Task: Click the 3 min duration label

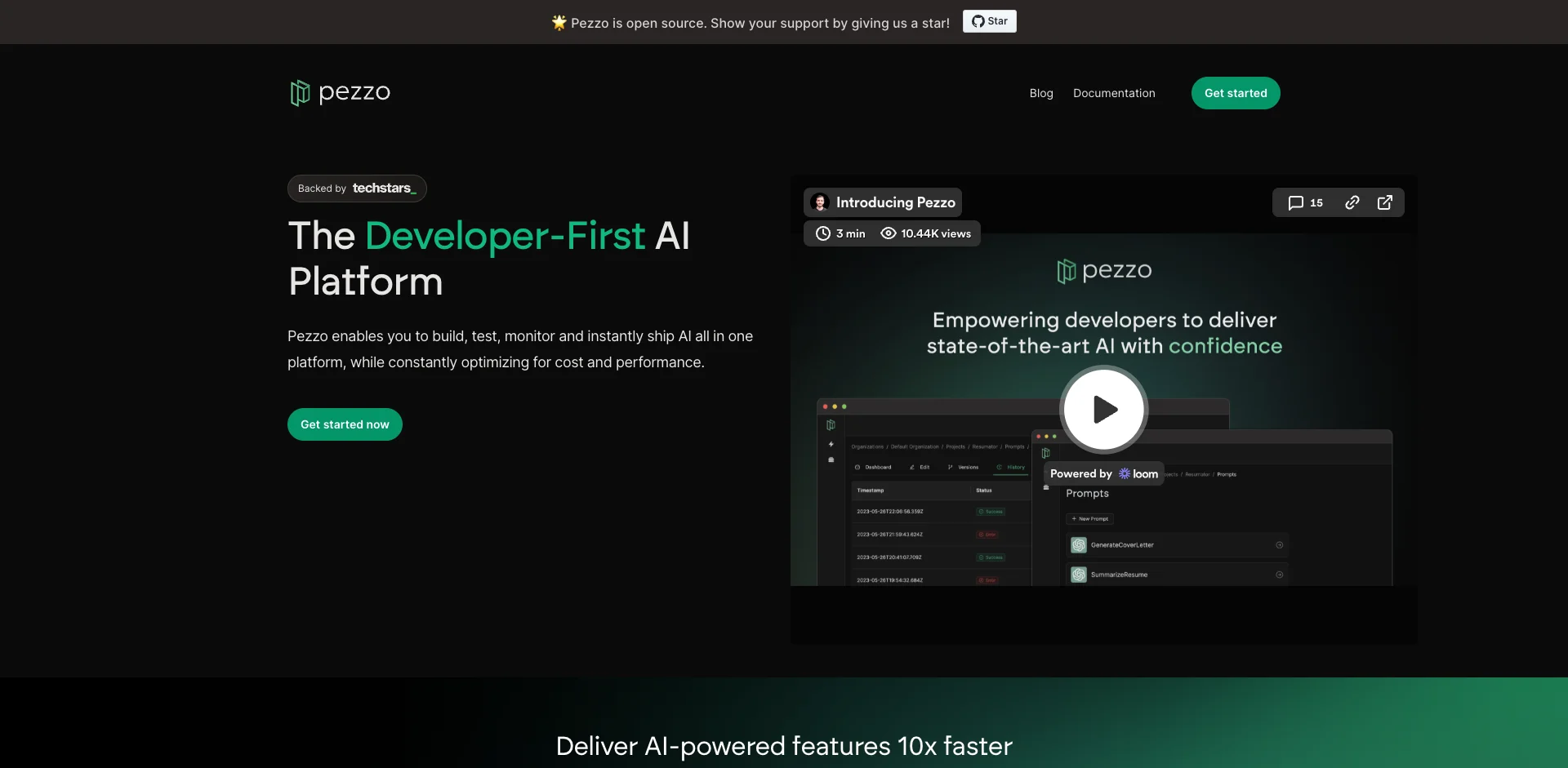Action: click(x=840, y=233)
